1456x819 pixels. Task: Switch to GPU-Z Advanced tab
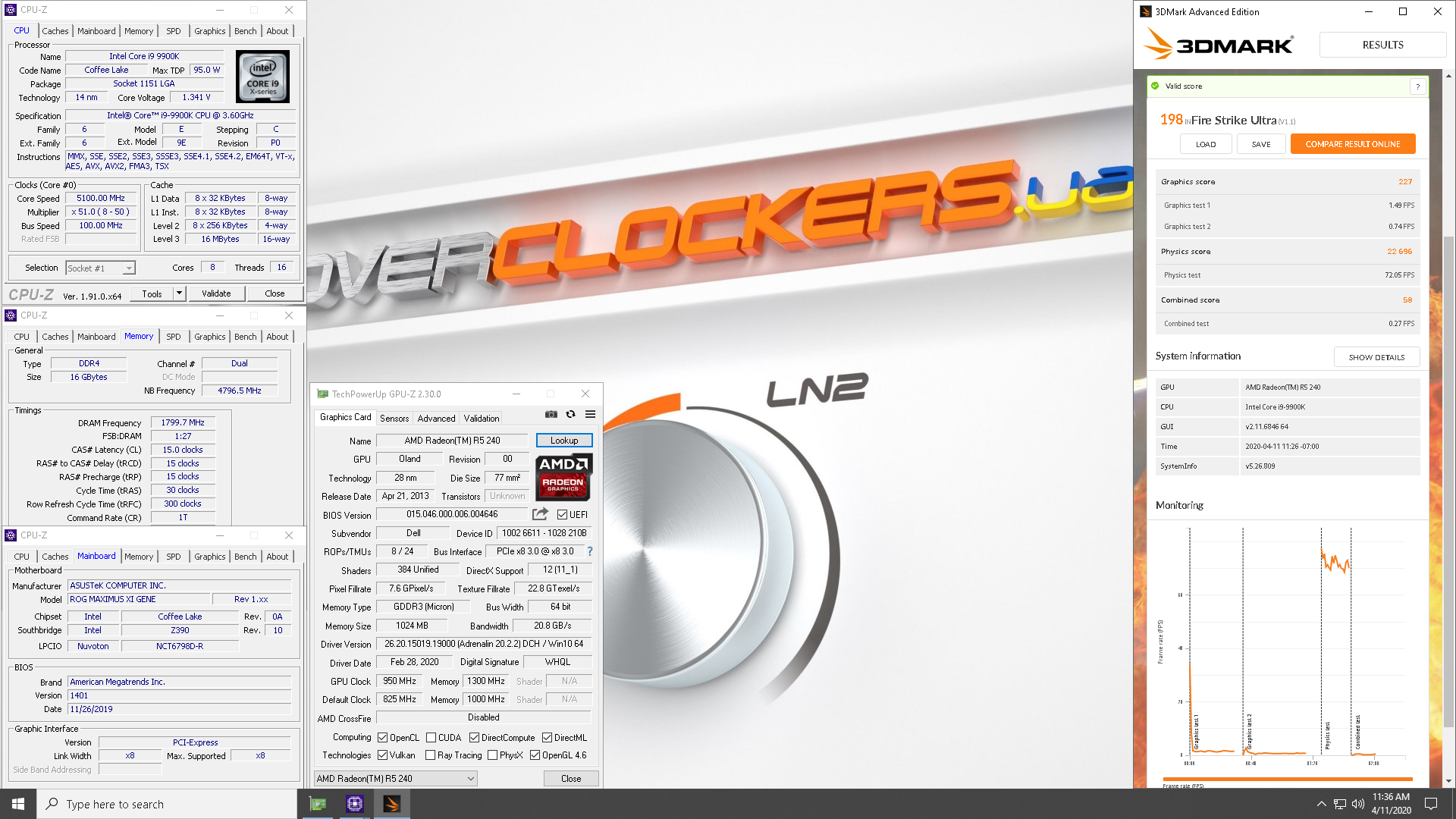437,419
